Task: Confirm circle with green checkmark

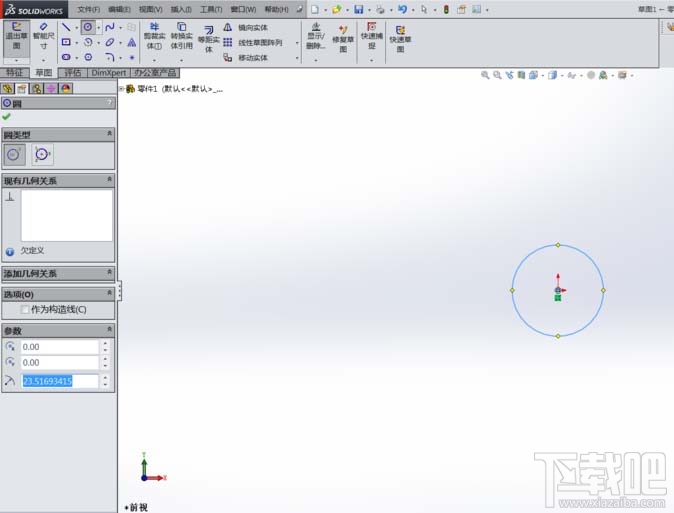Action: 6,117
